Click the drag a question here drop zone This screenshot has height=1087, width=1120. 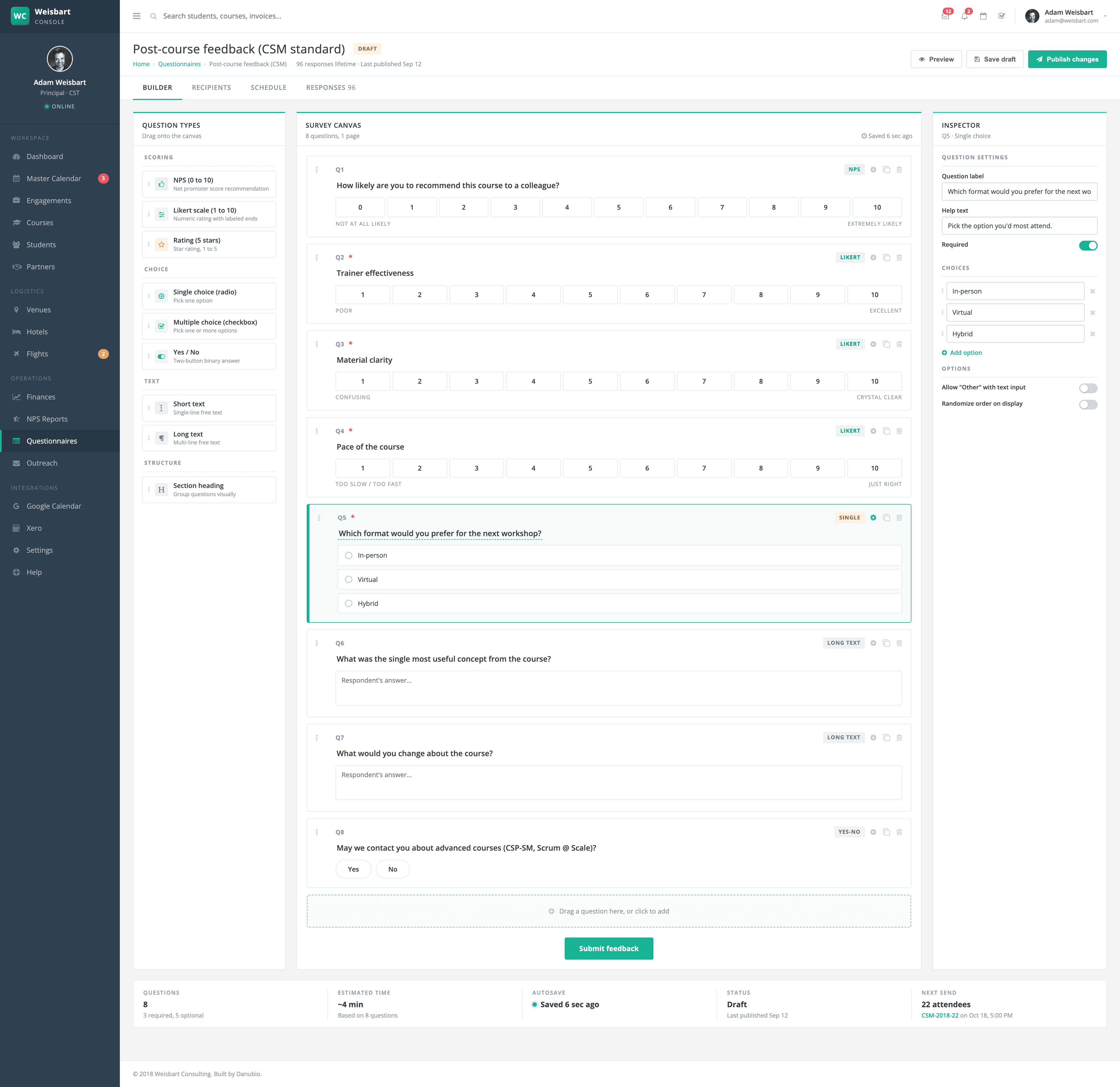(x=609, y=912)
